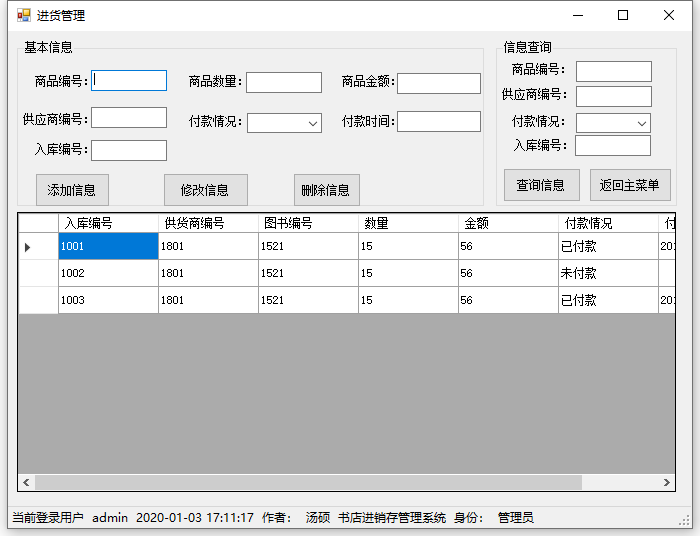Focus the 供应商编号 field in 信息查询
700x536 pixels.
point(614,96)
